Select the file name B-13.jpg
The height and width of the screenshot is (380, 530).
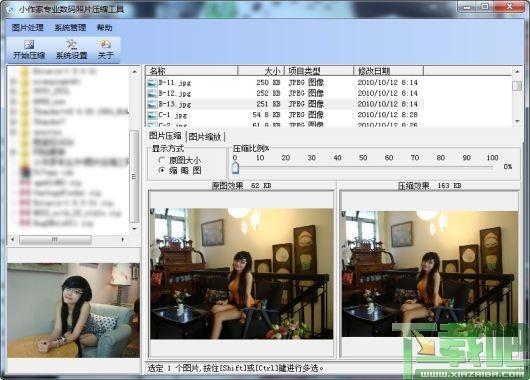point(175,104)
